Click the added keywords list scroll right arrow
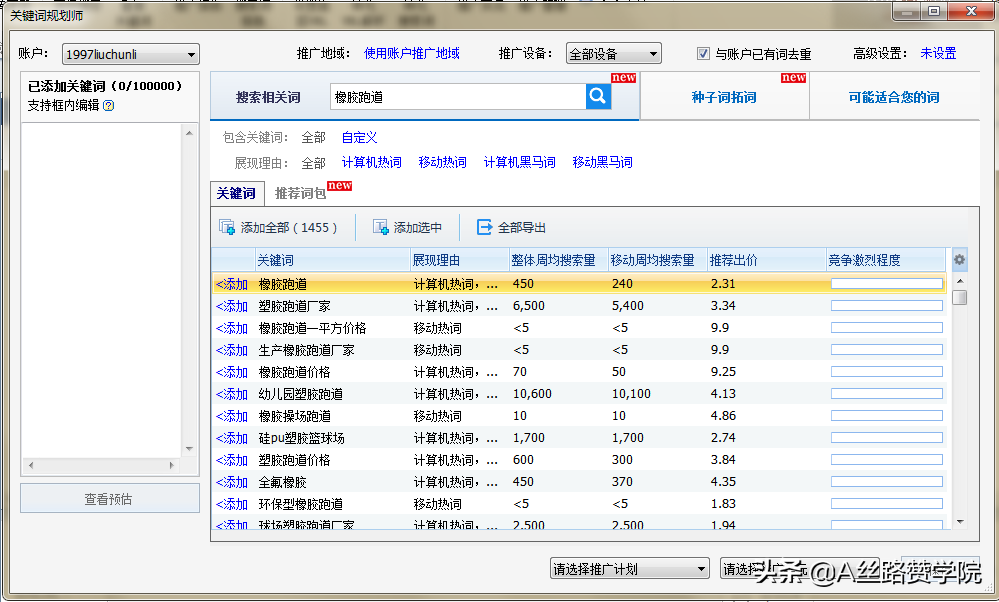This screenshot has height=602, width=999. tap(171, 466)
